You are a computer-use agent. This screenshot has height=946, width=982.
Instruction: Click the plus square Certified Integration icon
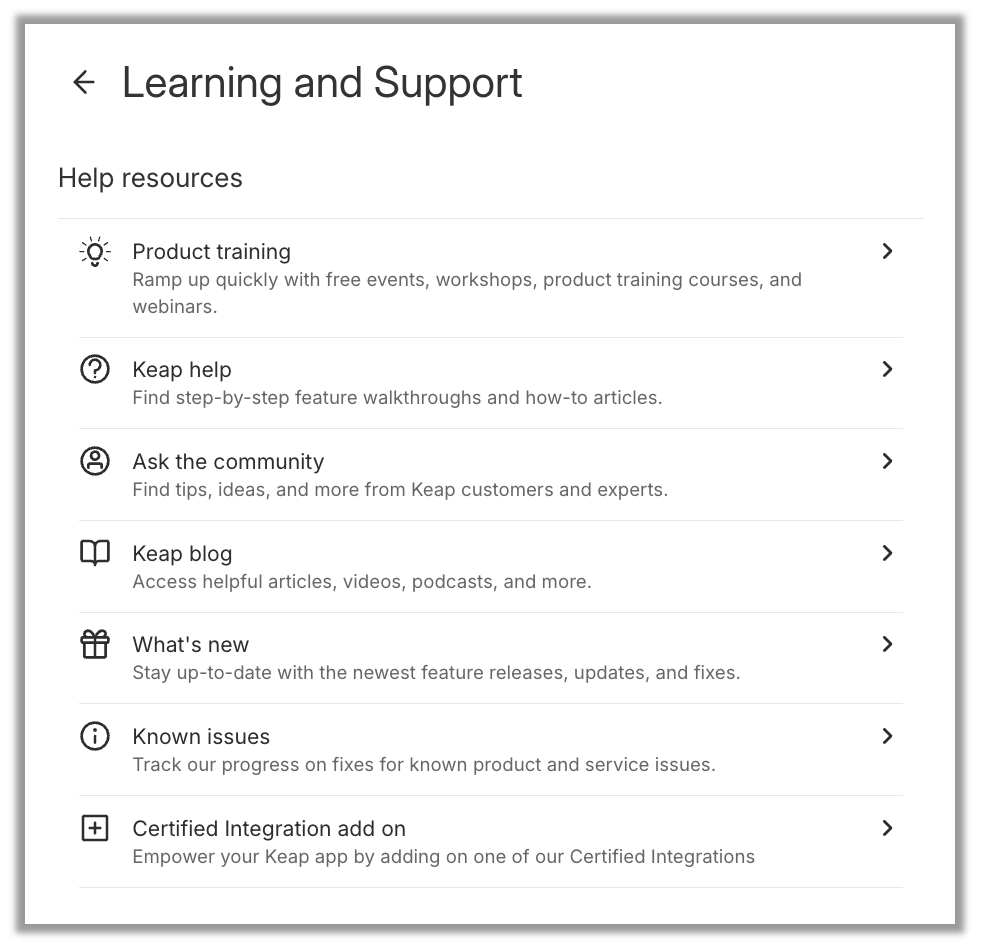(x=95, y=828)
